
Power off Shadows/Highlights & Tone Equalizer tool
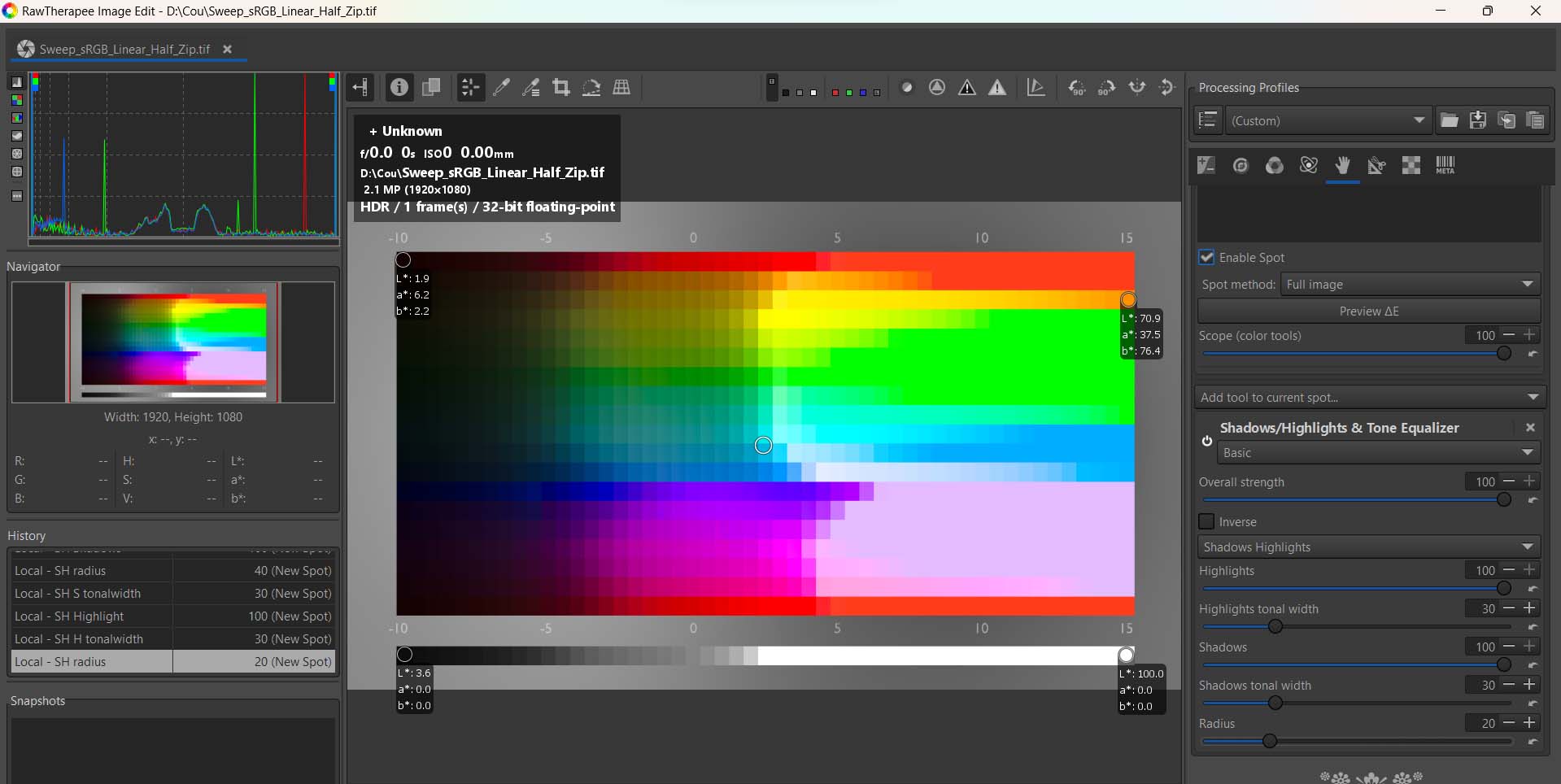tap(1207, 442)
